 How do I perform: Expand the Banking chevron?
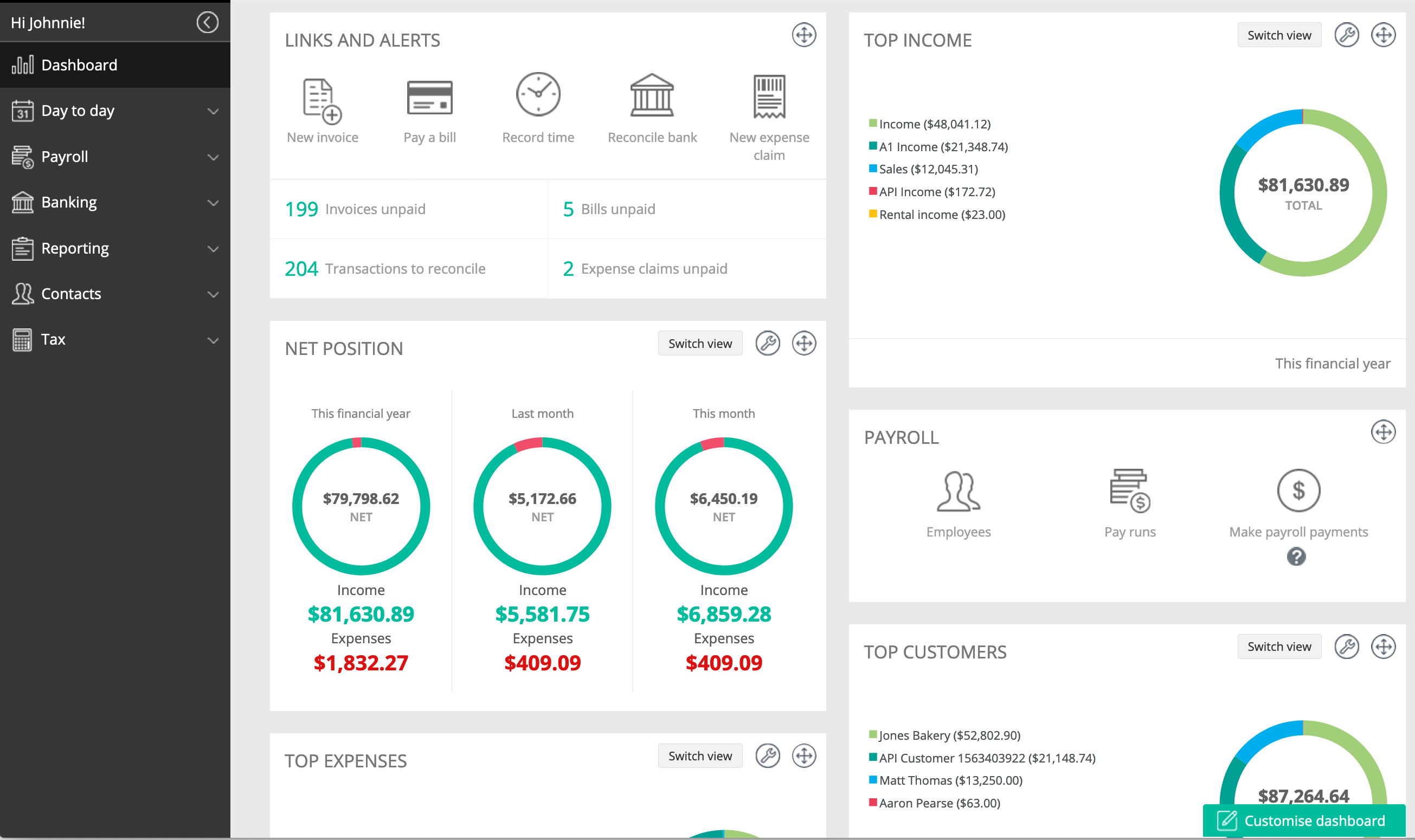coord(213,203)
